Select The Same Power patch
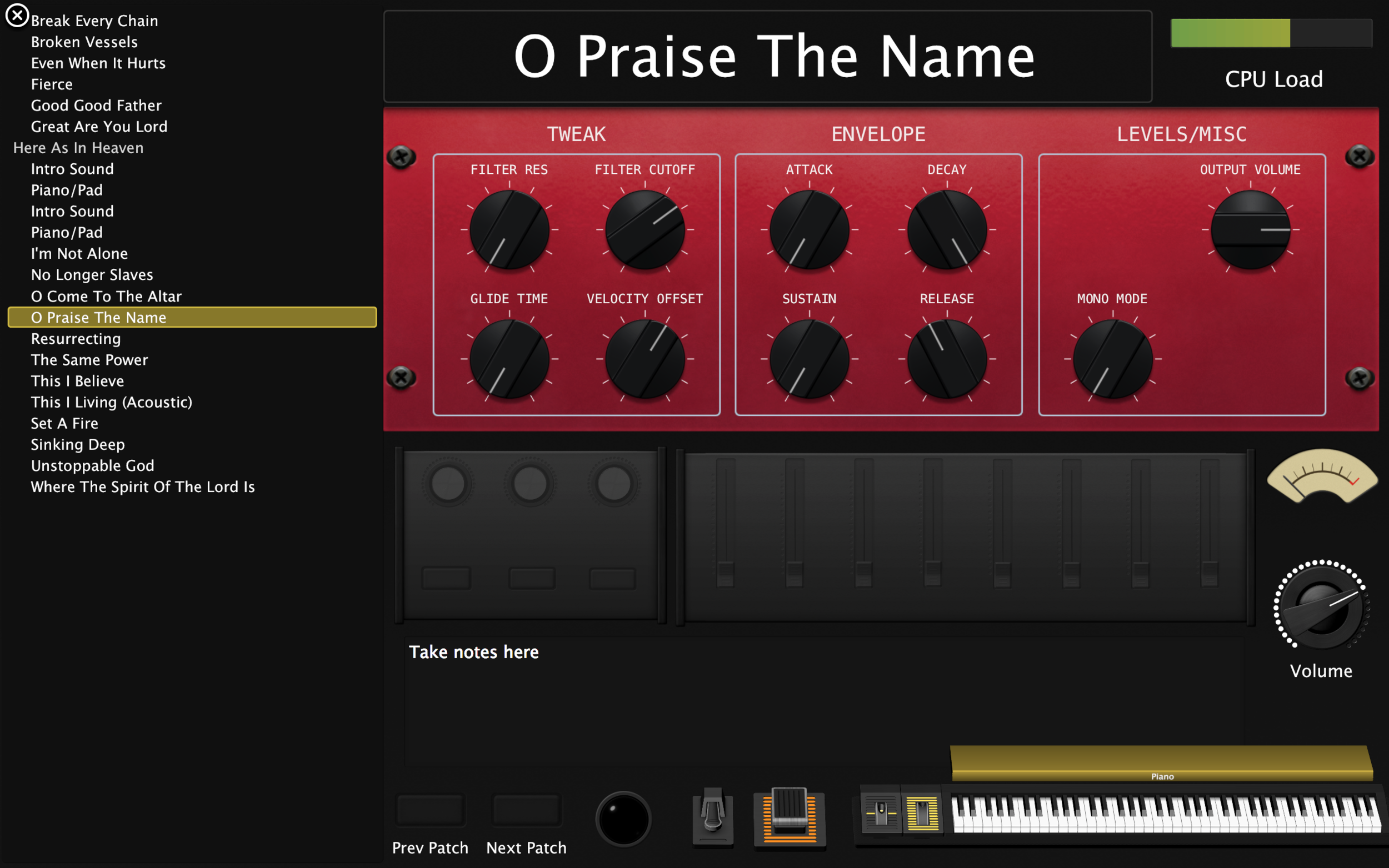Screen dimensions: 1389x868 (89, 360)
